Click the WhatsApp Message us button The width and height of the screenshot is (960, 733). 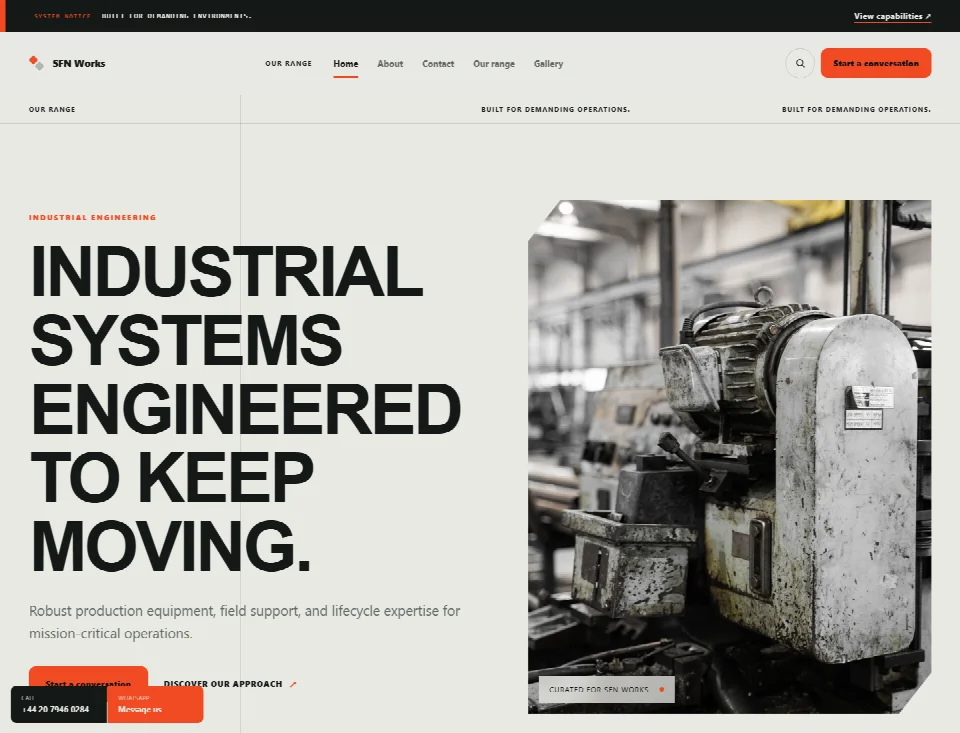155,704
